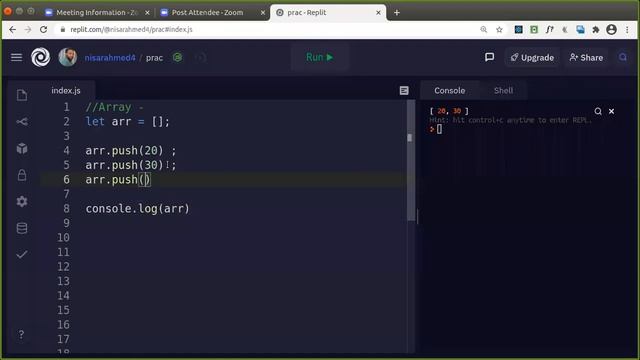Click the editor vertical scrollbar
This screenshot has width=640, height=360.
click(x=411, y=161)
